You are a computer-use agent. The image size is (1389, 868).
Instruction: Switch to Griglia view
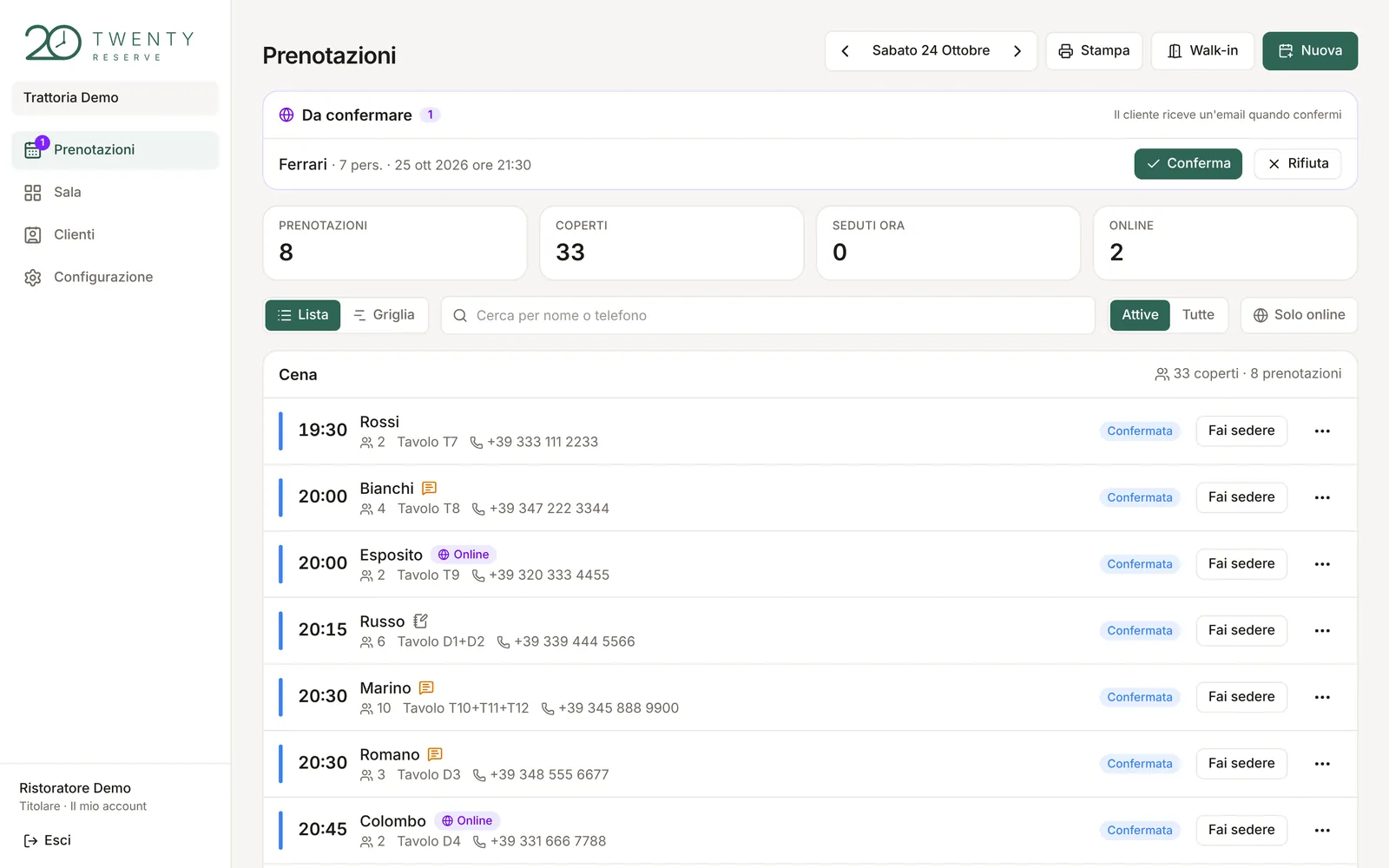point(384,315)
